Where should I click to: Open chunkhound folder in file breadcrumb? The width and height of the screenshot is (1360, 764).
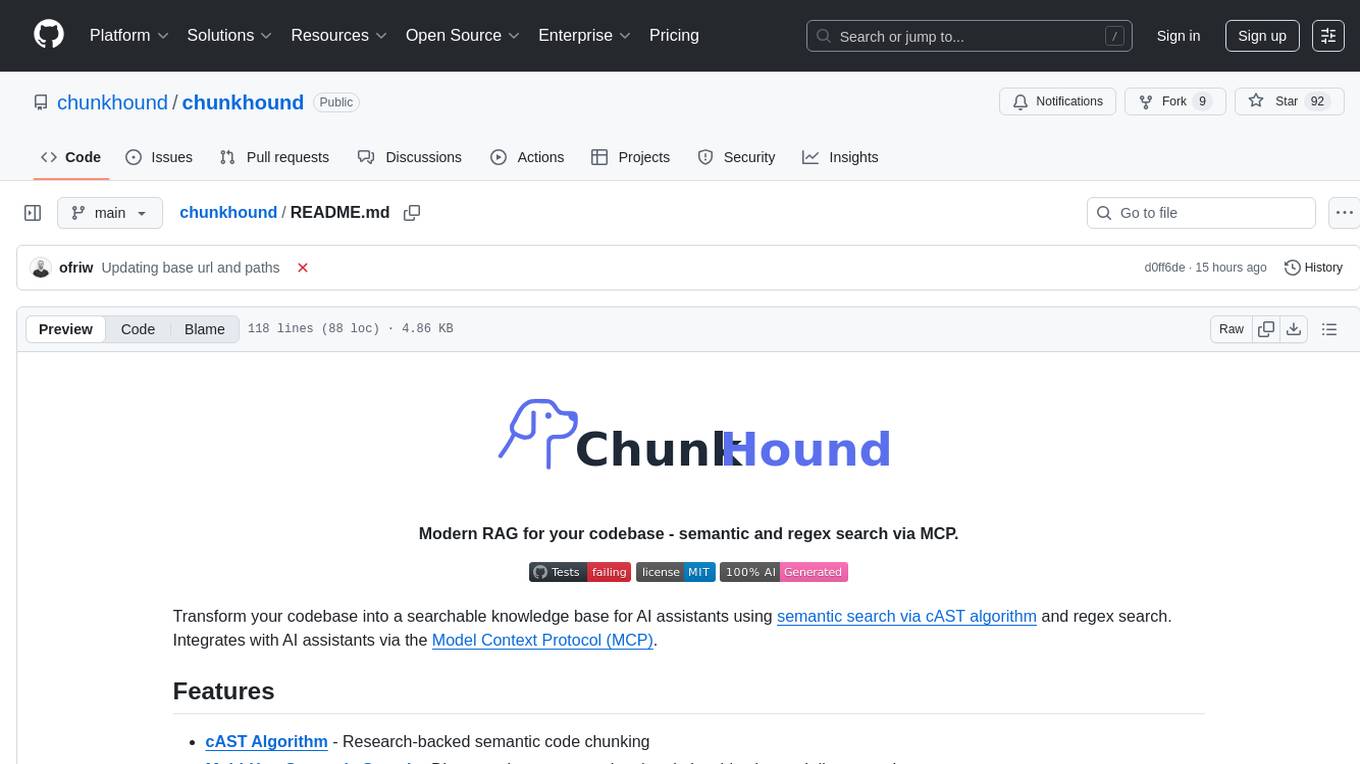(228, 212)
